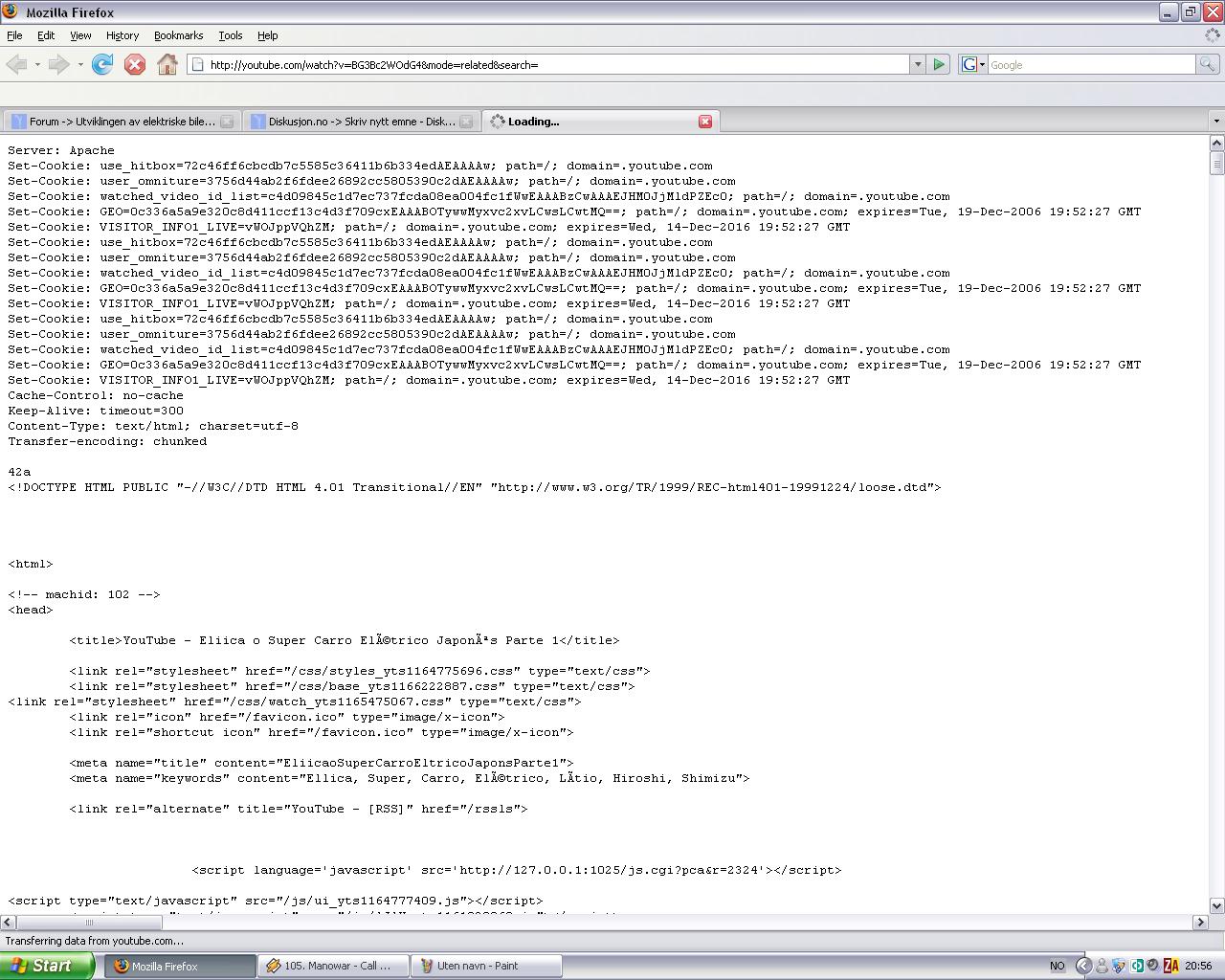
Task: Click the '42a' chunk size line
Action: [x=19, y=472]
